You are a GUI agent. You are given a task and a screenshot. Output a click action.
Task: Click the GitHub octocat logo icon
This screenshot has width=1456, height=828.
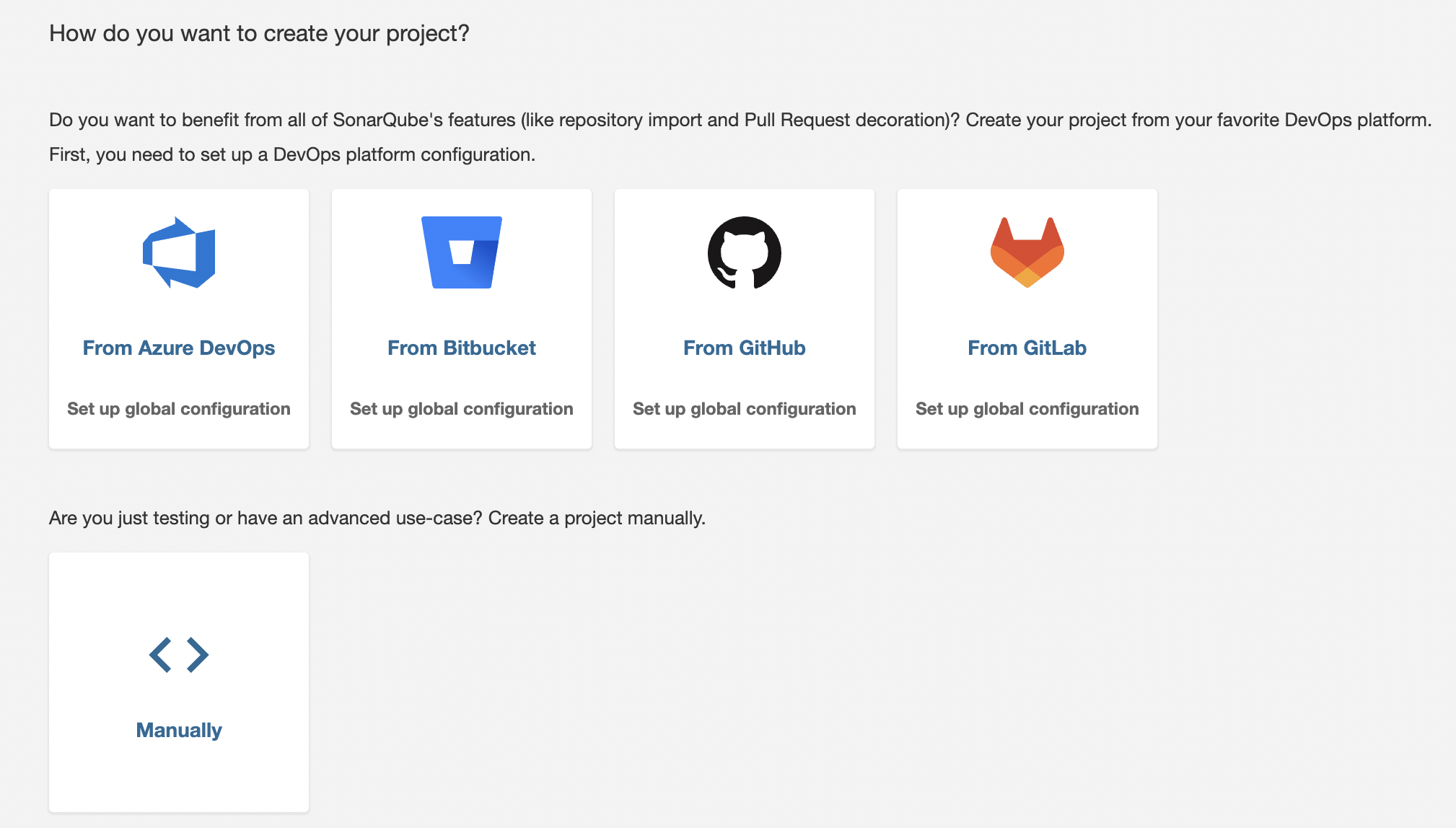coord(745,252)
